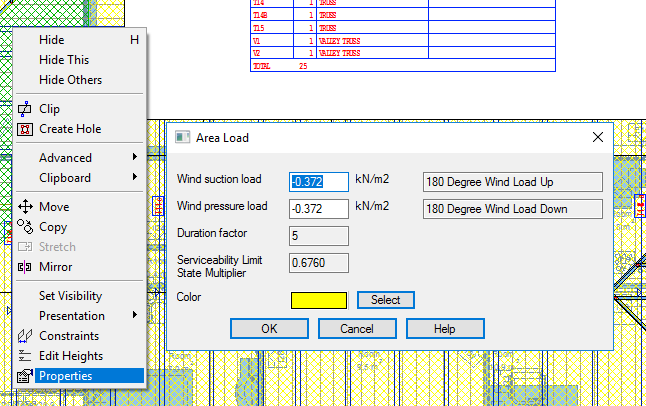
Task: Click the Mirror icon
Action: click(x=26, y=267)
